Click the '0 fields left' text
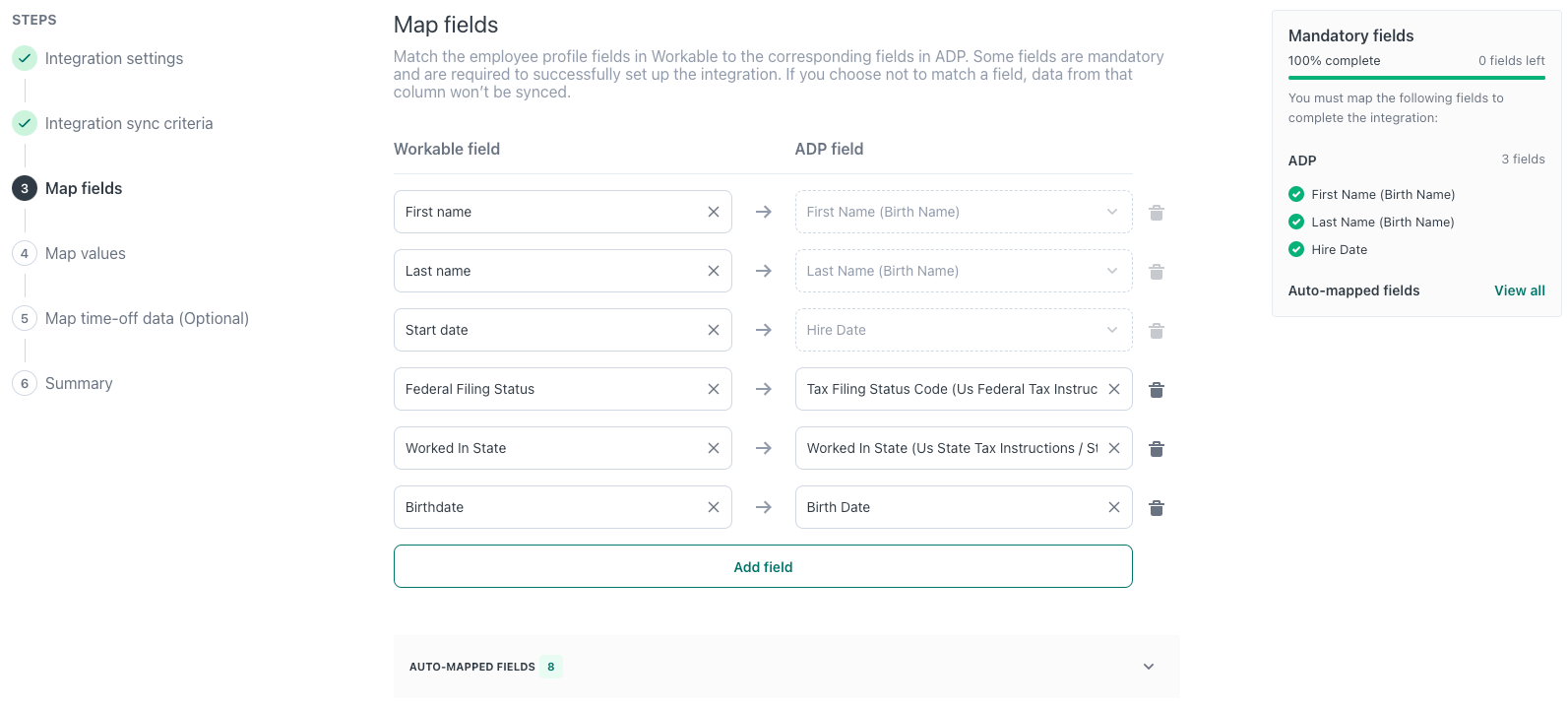 point(1511,60)
